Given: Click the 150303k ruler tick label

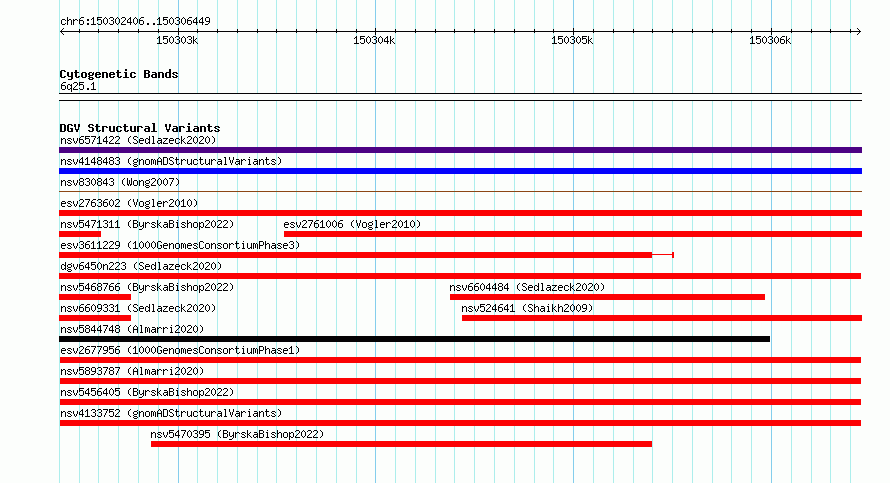Looking at the screenshot, I should (x=177, y=40).
